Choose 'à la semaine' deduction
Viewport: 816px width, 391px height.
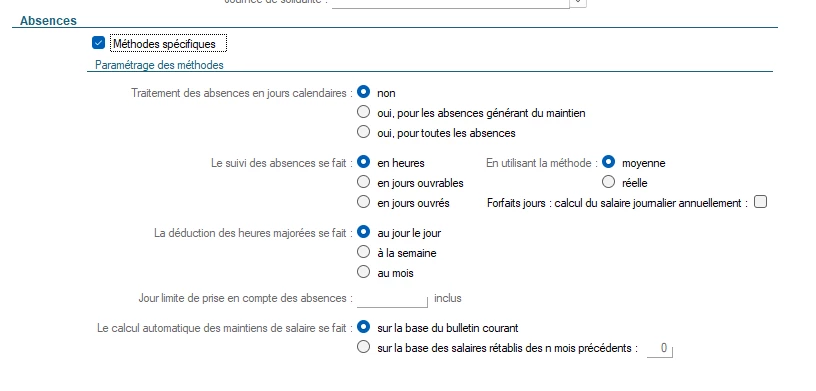pyautogui.click(x=363, y=252)
